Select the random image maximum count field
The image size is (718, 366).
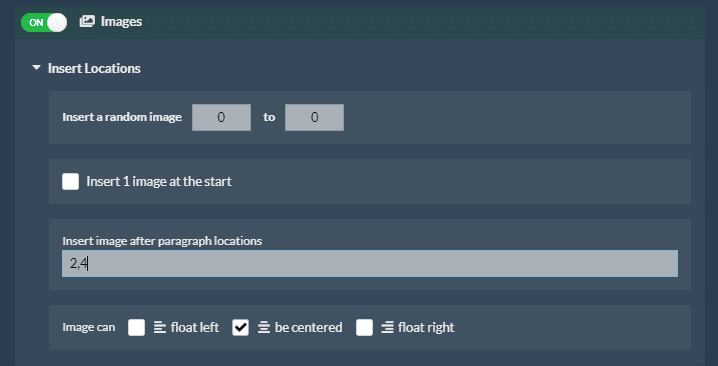click(x=314, y=117)
